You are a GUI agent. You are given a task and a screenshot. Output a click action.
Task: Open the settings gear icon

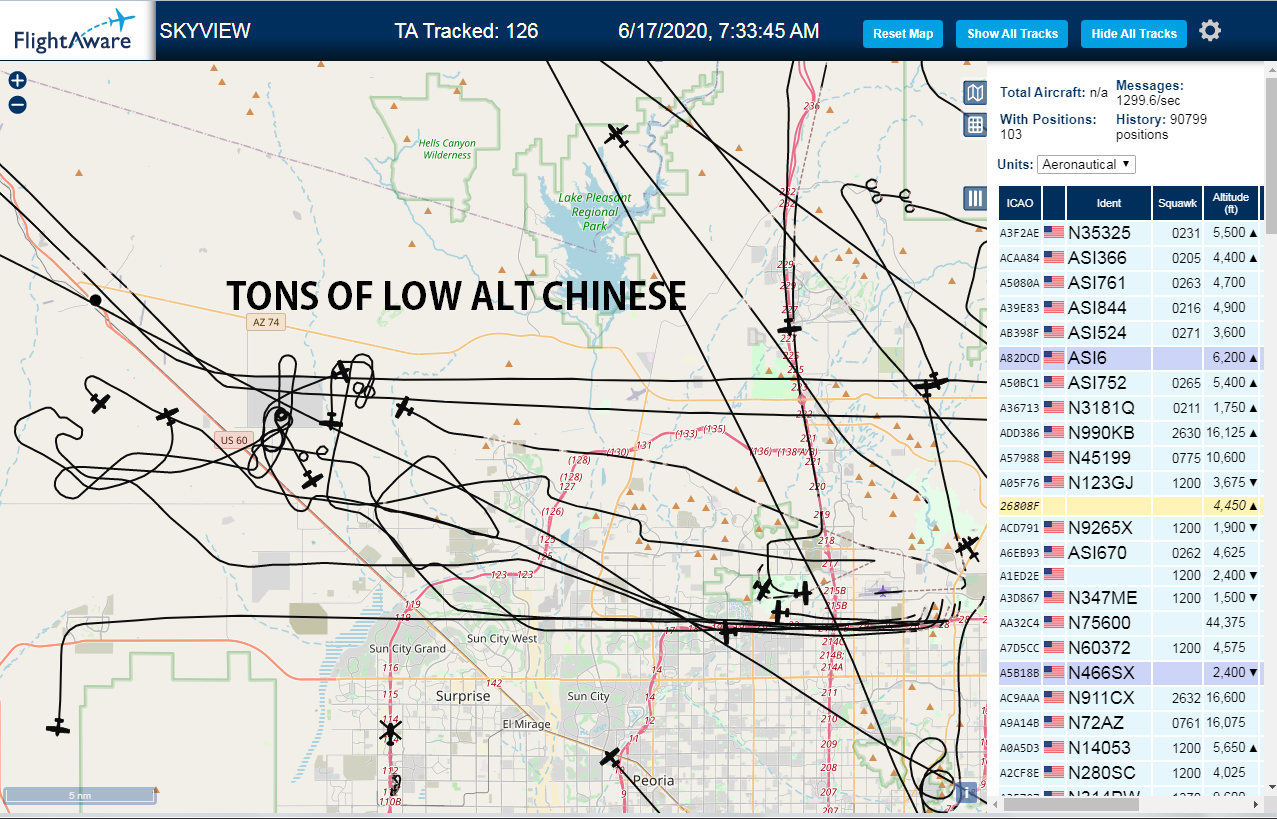tap(1210, 31)
